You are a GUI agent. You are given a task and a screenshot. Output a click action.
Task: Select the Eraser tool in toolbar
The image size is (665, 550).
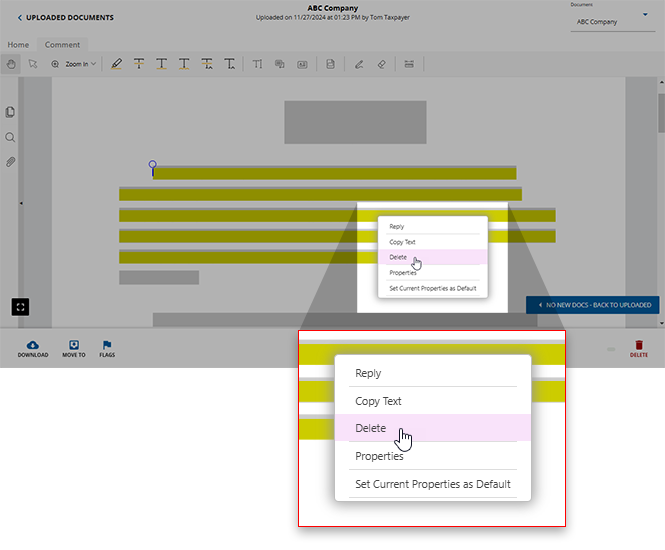(380, 64)
